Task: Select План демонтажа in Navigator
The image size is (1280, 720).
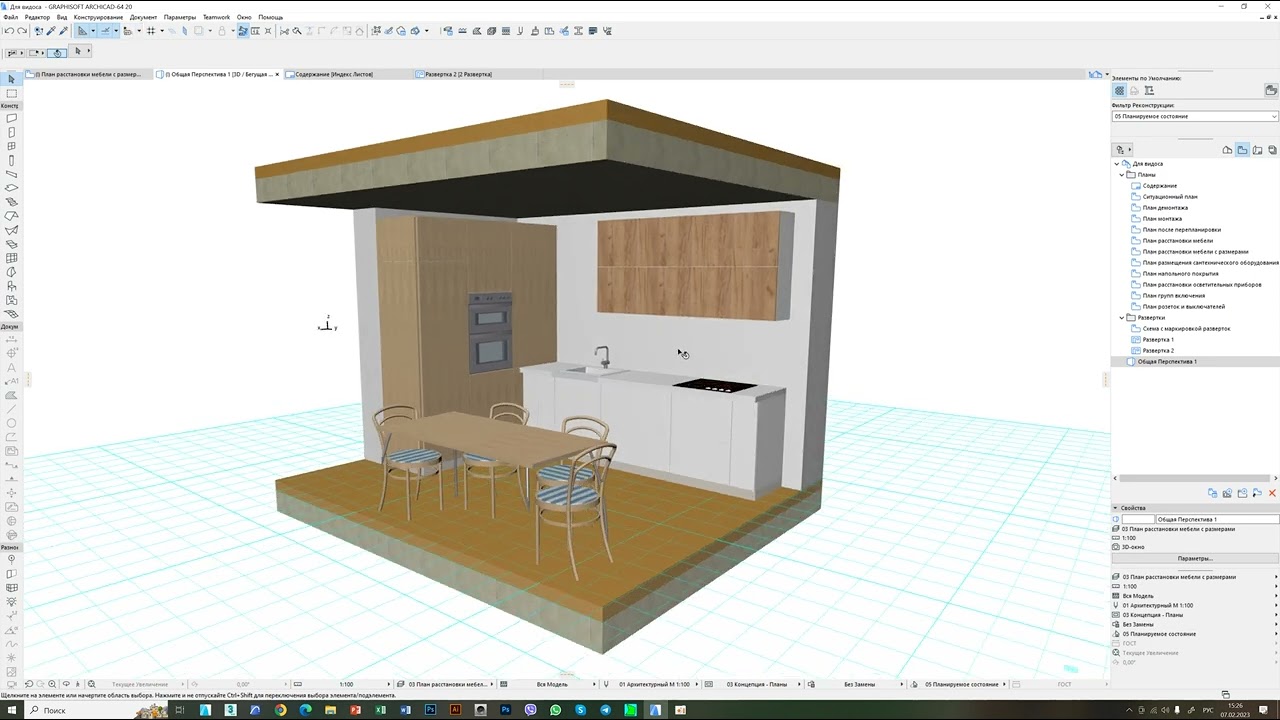Action: 1165,208
